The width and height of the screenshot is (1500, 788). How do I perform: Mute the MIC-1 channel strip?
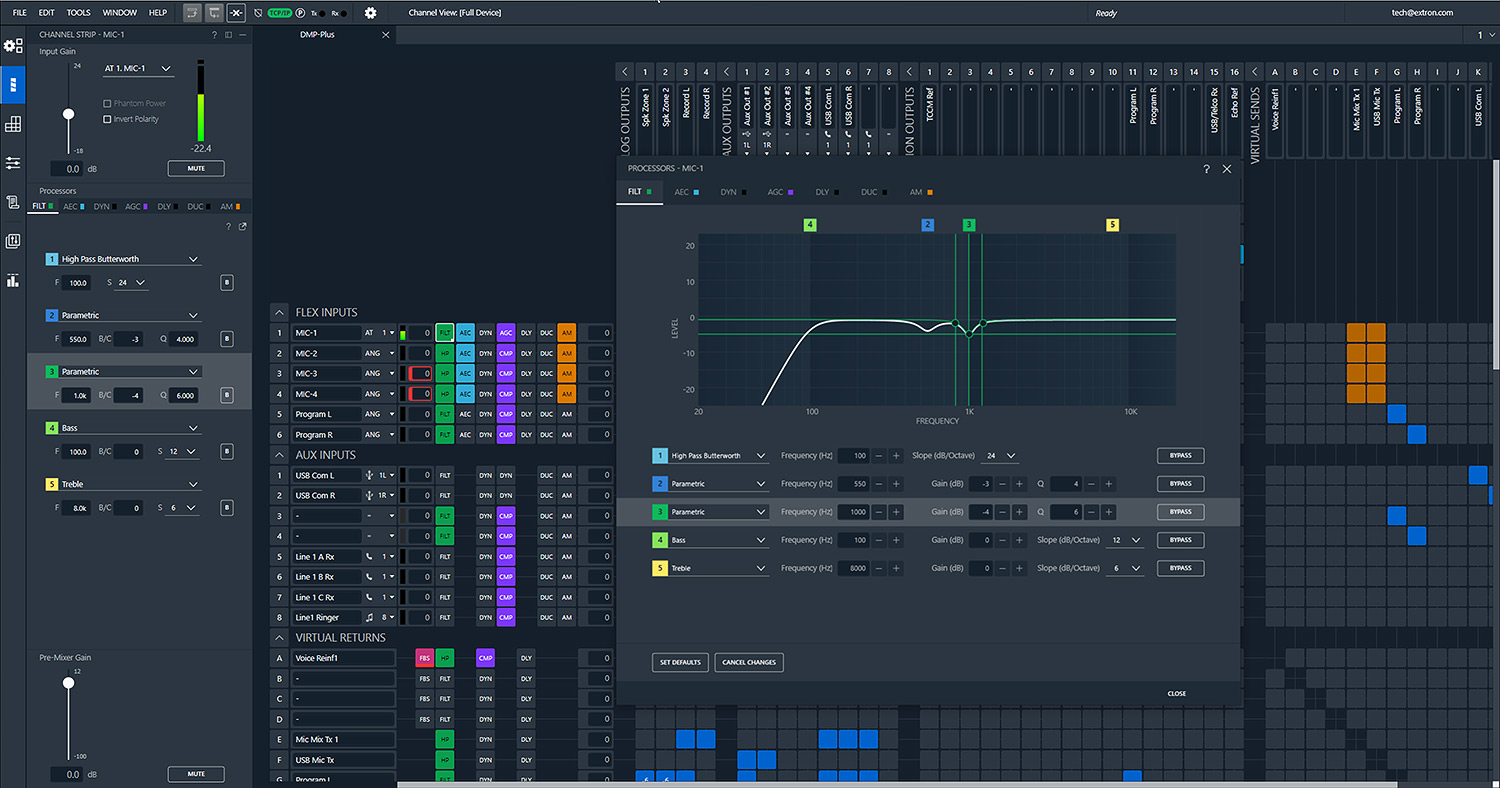pos(196,168)
